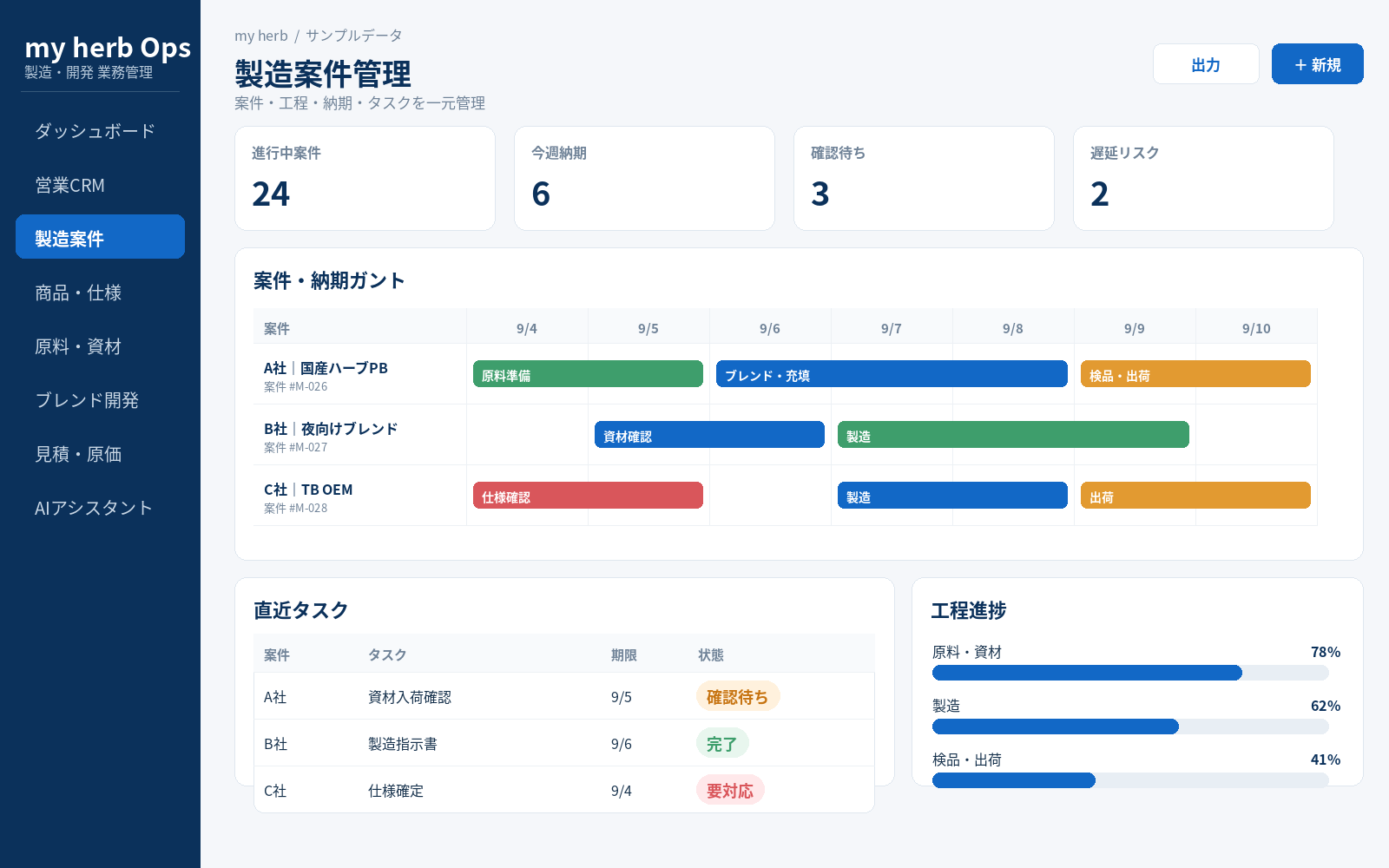Open the 進行中案件 summary card

(365, 179)
